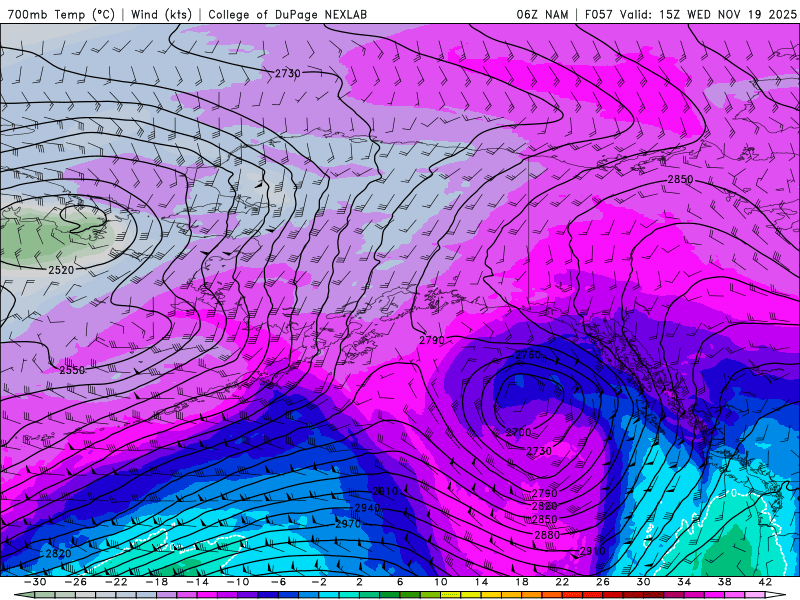800x600 pixels.
Task: Select the 30 color scale value
Action: 643,582
